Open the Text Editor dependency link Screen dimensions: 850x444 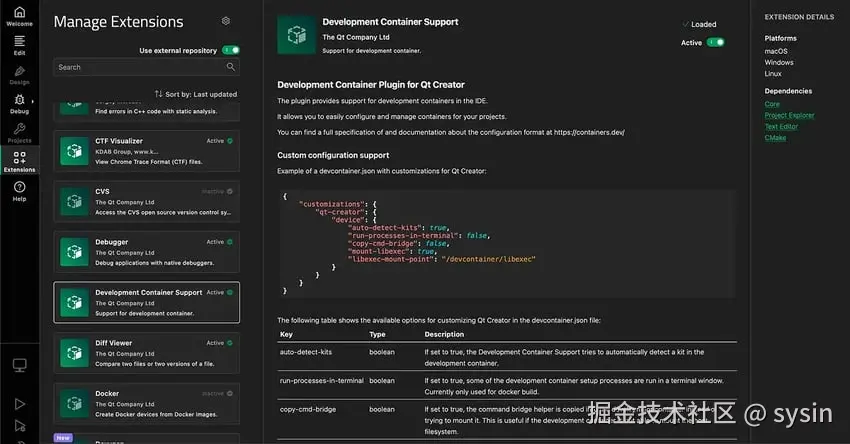point(781,126)
